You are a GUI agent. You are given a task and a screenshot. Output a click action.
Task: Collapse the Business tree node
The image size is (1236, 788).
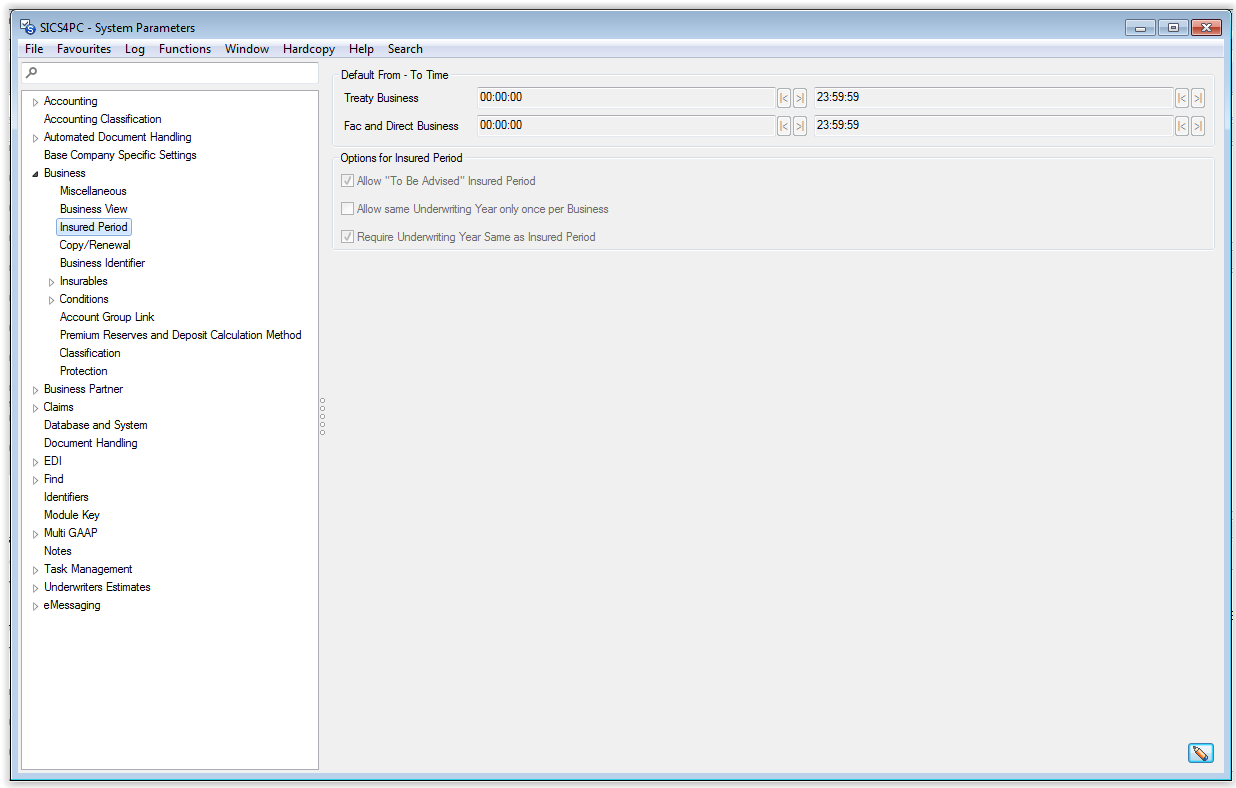(x=35, y=174)
